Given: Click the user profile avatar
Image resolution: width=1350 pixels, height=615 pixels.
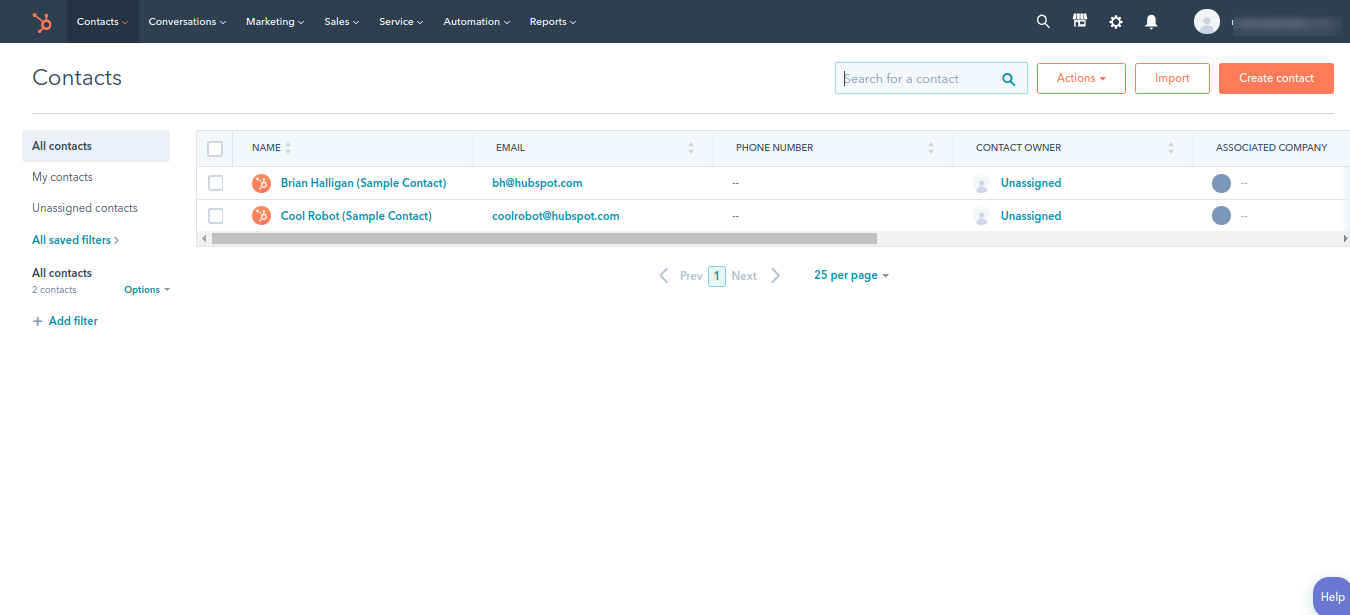Looking at the screenshot, I should click(1206, 21).
